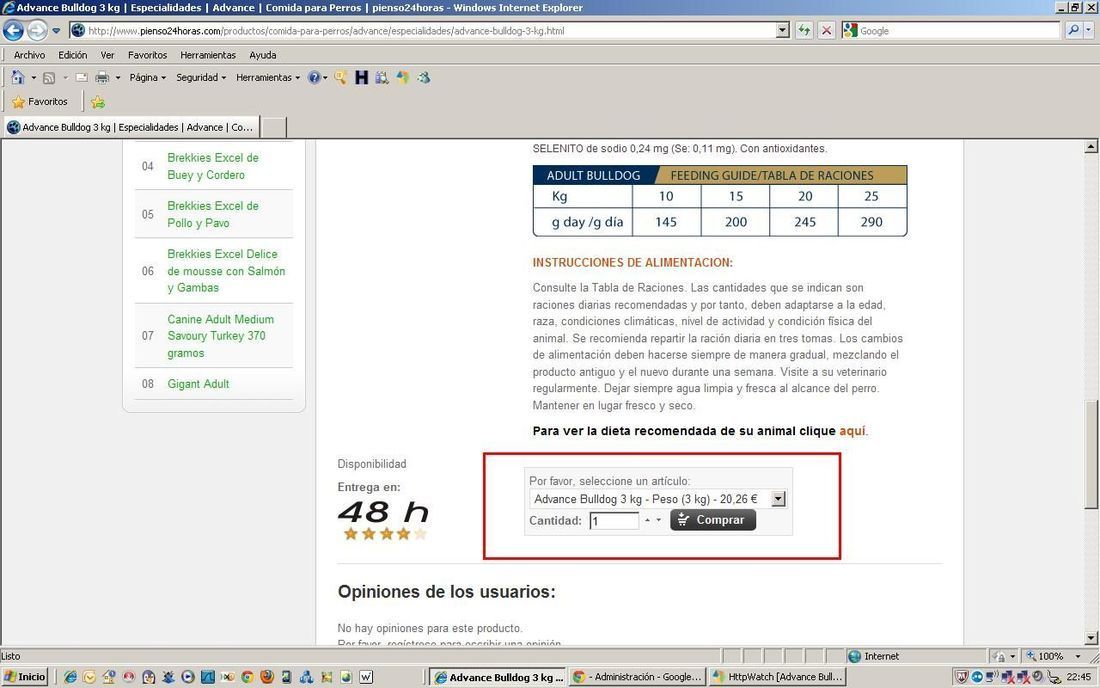The image size is (1100, 688).
Task: Decrease quantity with the down arrow
Action: (659, 520)
